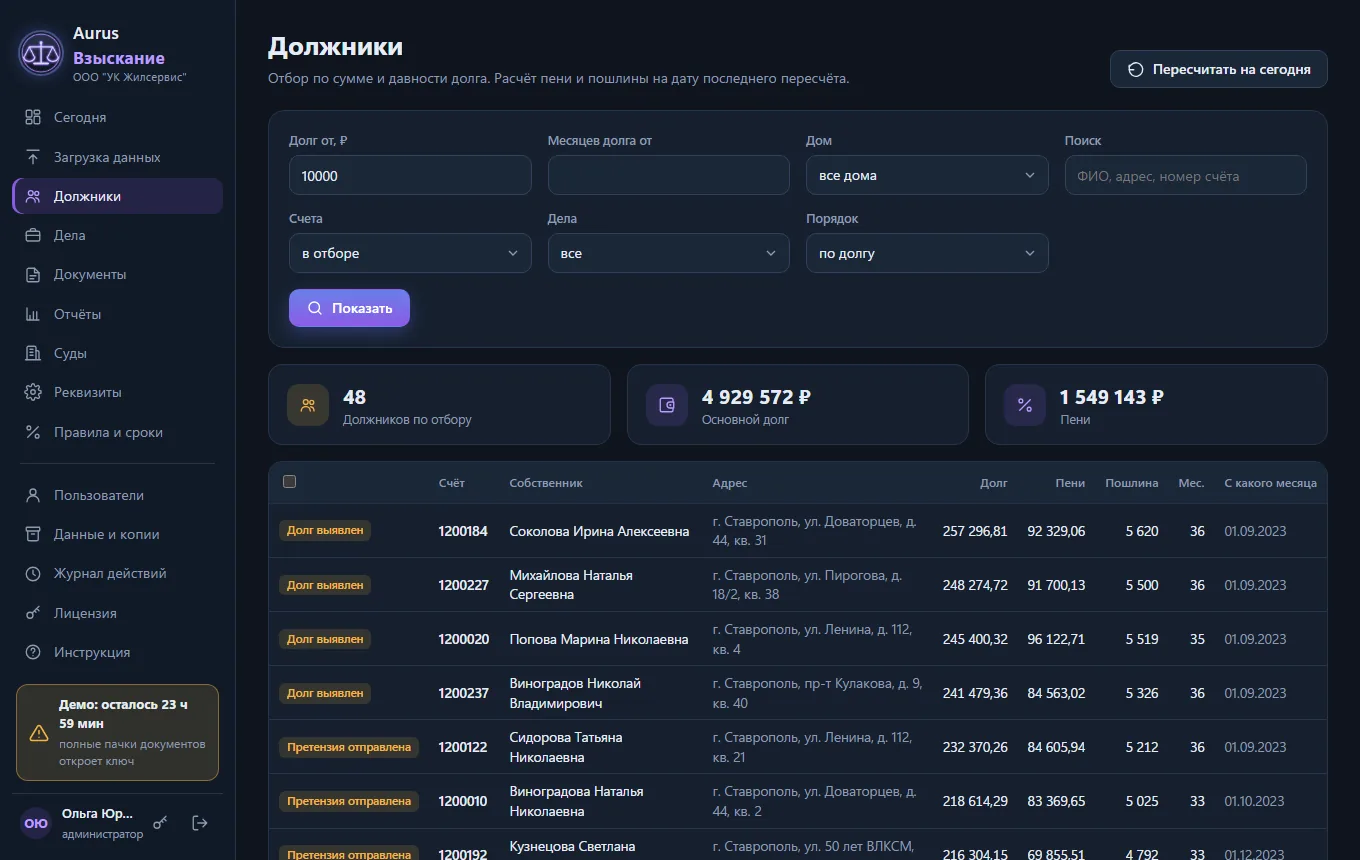Click Пересчитать на сегодня button
1360x860 pixels.
coord(1219,69)
